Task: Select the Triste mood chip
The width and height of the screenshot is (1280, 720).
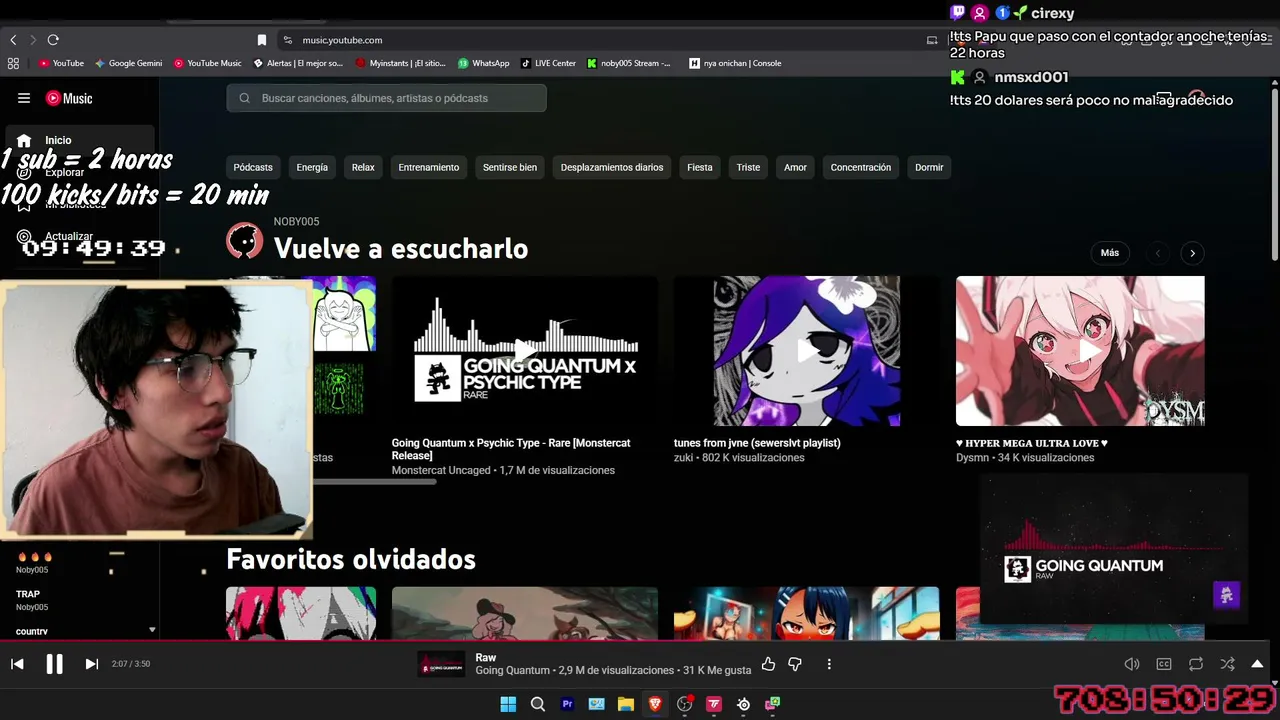Action: (748, 167)
